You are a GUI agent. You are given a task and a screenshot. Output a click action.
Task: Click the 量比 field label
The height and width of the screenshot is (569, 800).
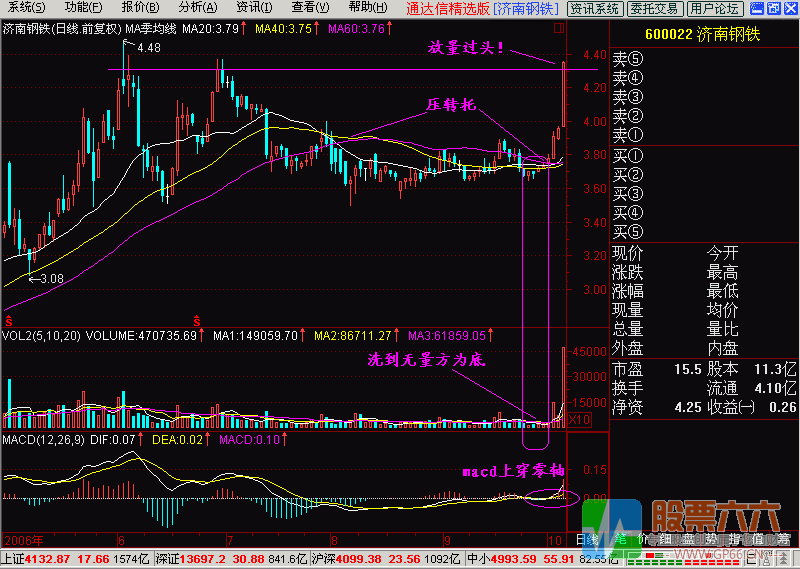point(722,330)
